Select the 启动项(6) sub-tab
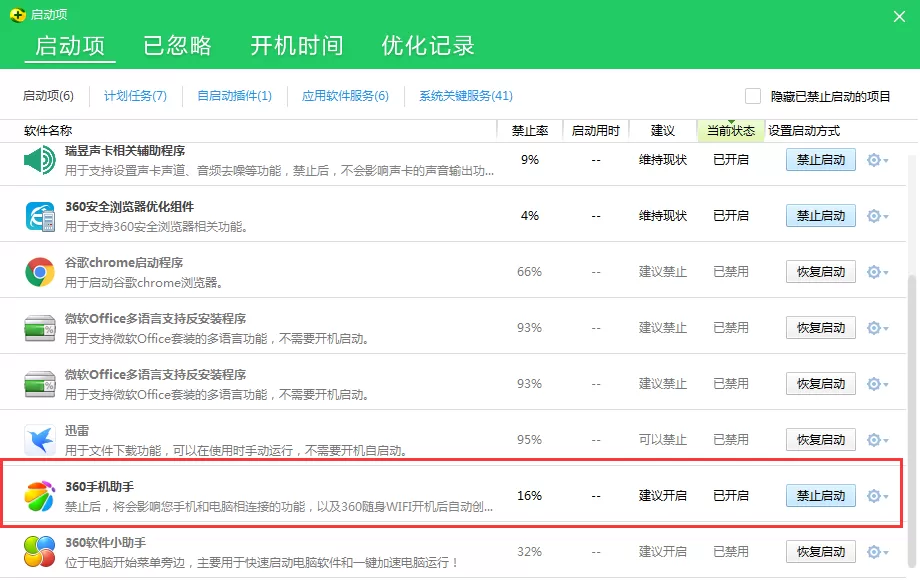This screenshot has width=920, height=580. click(x=48, y=96)
